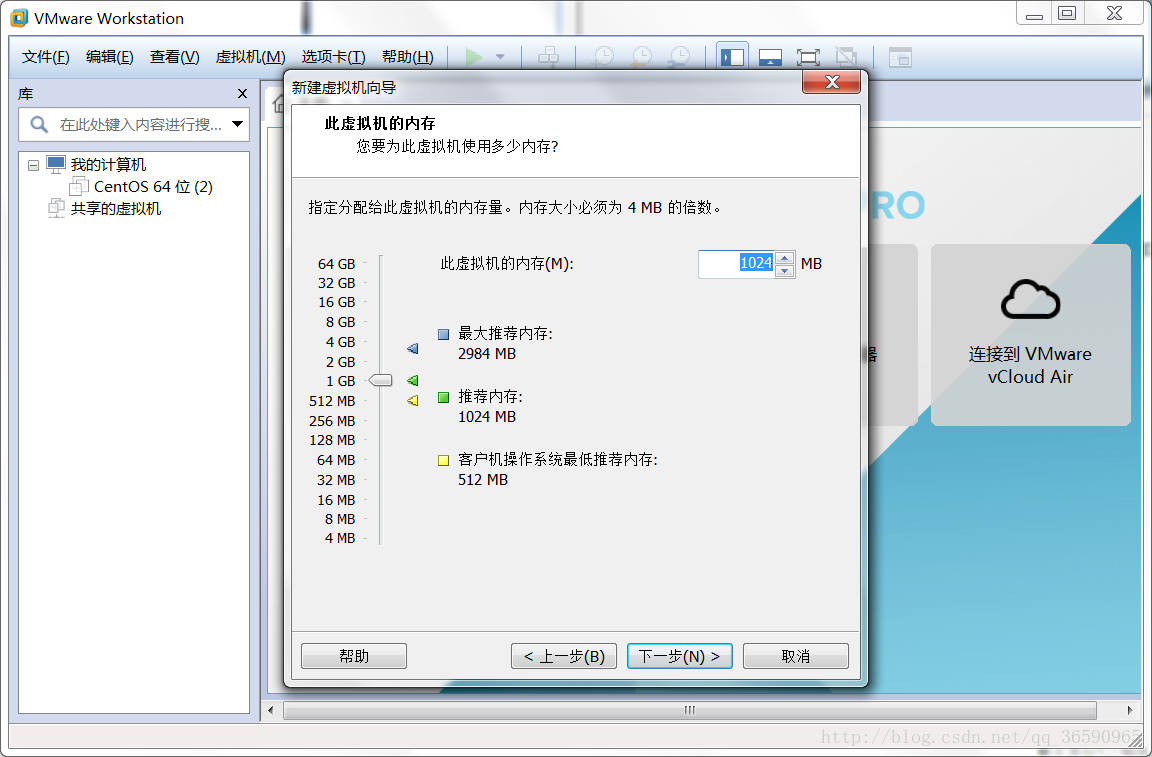1152x757 pixels.
Task: Open the library search filter dropdown arrow
Action: [237, 124]
